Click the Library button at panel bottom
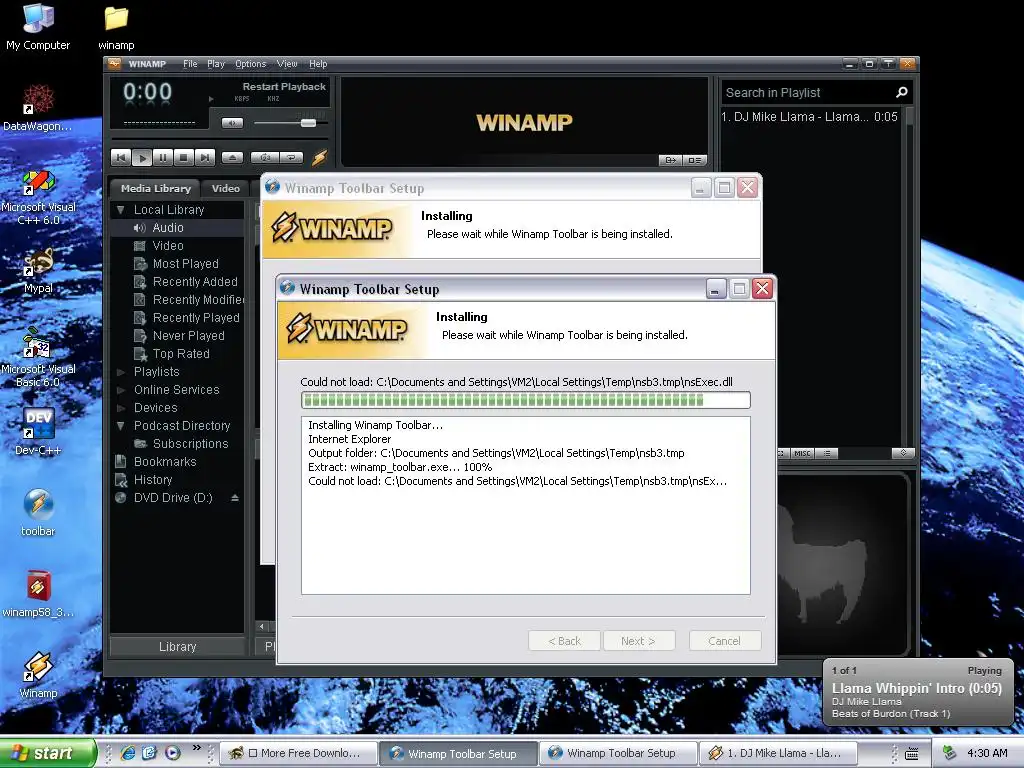Viewport: 1024px width, 768px height. coord(177,647)
